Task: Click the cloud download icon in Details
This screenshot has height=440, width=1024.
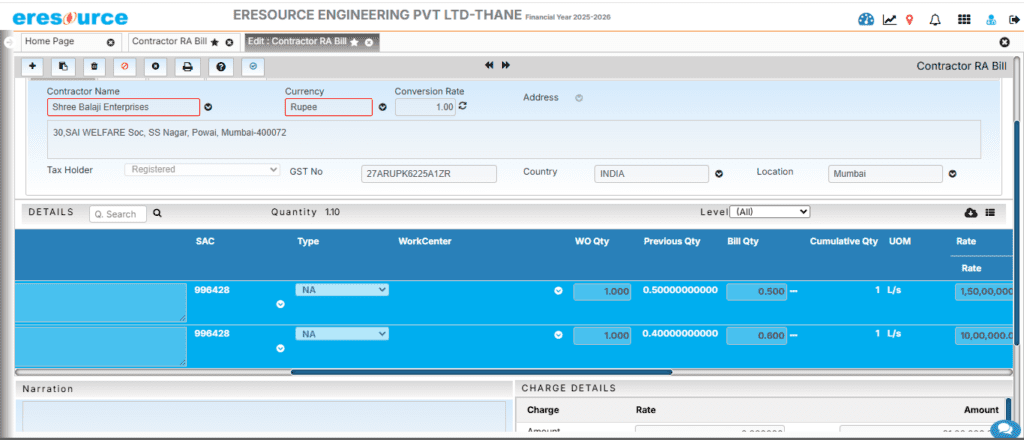Action: click(970, 213)
